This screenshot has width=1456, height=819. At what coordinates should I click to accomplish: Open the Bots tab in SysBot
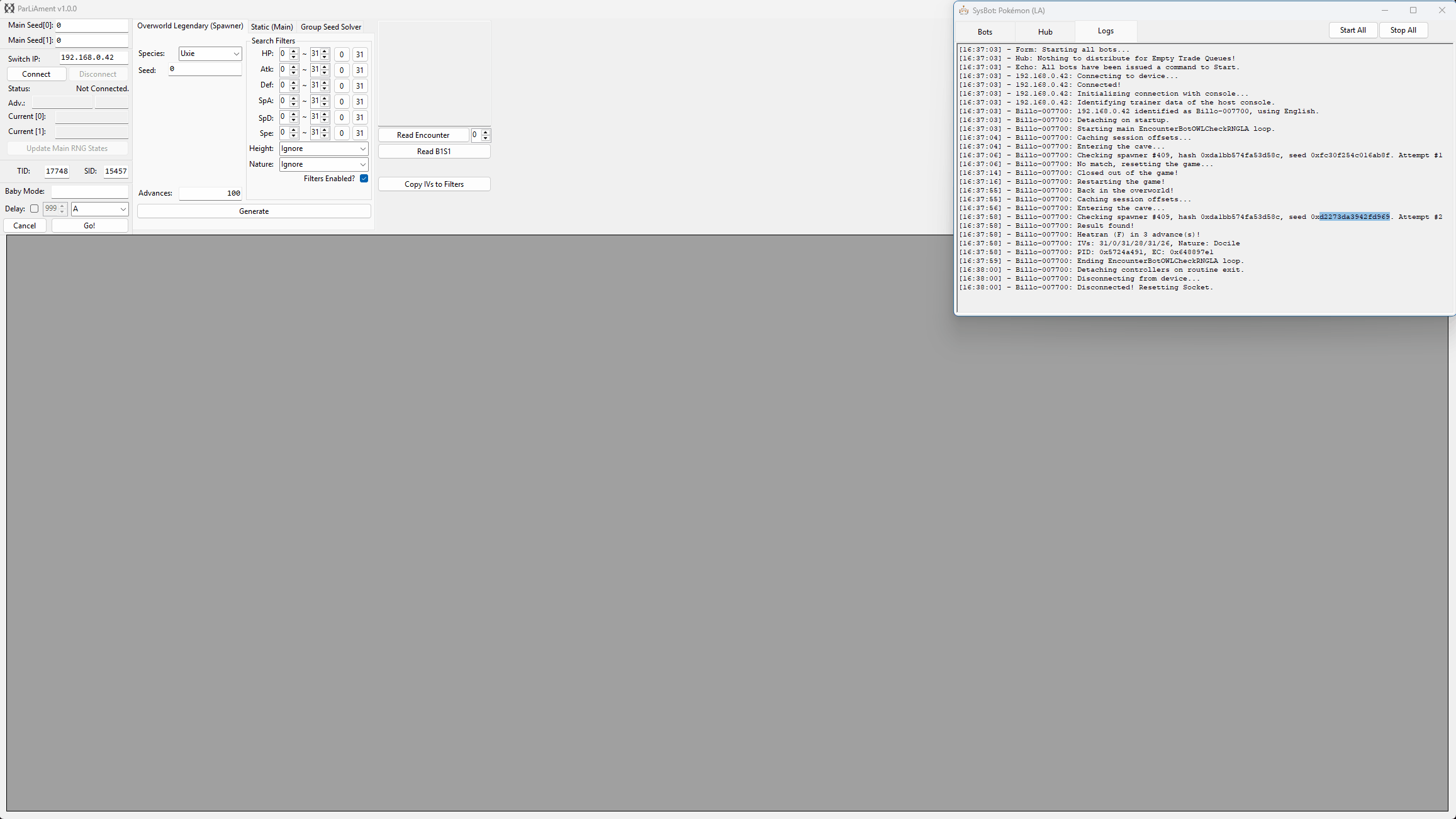[x=984, y=31]
